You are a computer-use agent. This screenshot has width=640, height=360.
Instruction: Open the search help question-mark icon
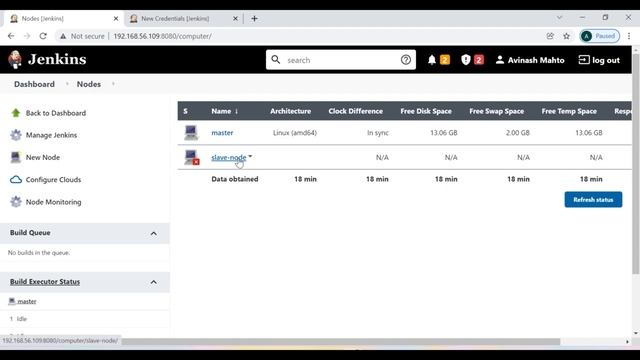click(405, 60)
